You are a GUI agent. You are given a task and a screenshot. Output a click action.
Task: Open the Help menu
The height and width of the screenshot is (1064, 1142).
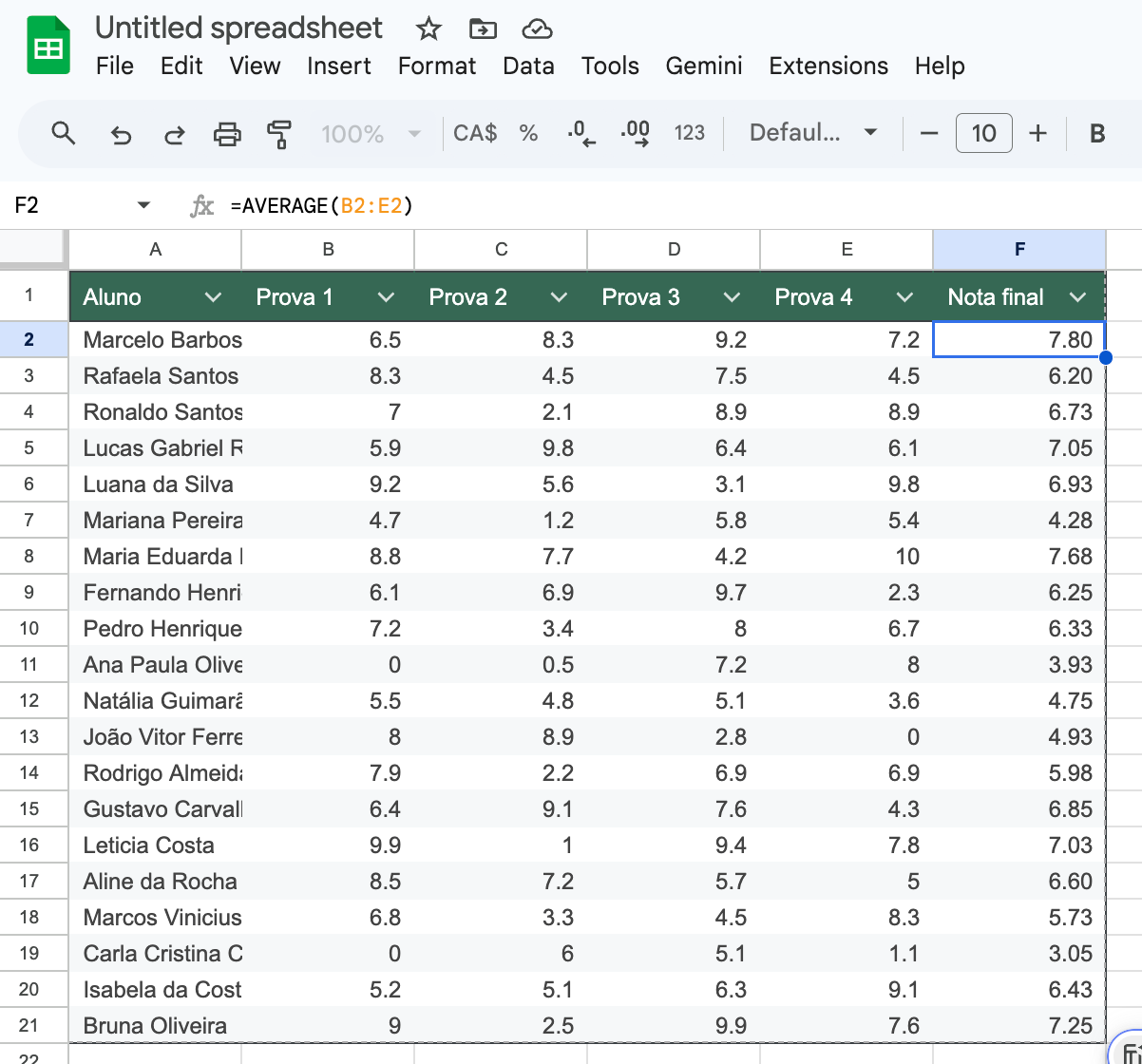(x=940, y=66)
